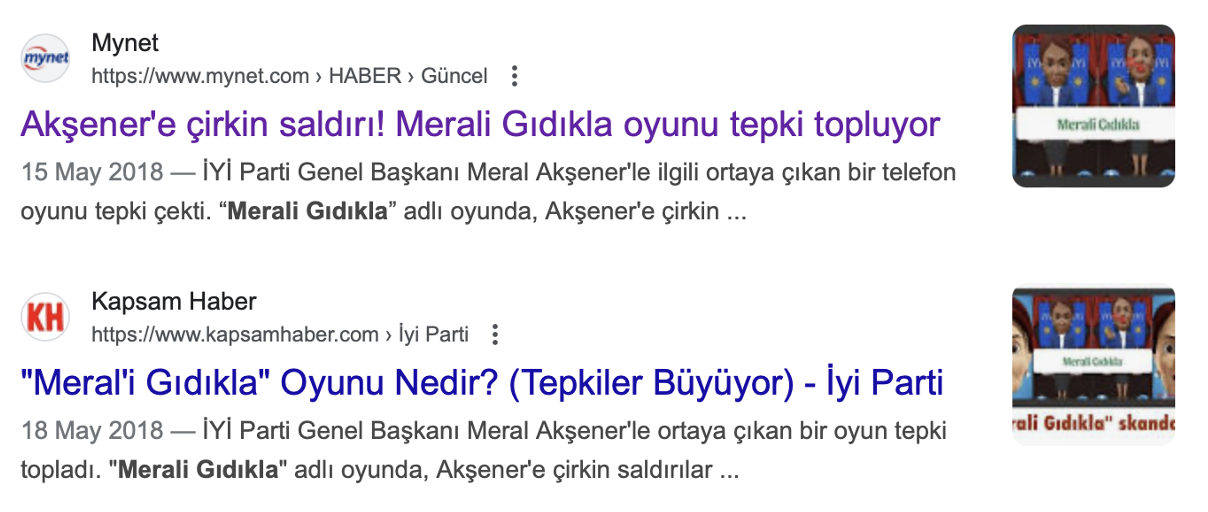Click bold "Merali Gıdıkla" in the Mynet snippet
Image resolution: width=1208 pixels, height=512 pixels.
308,213
